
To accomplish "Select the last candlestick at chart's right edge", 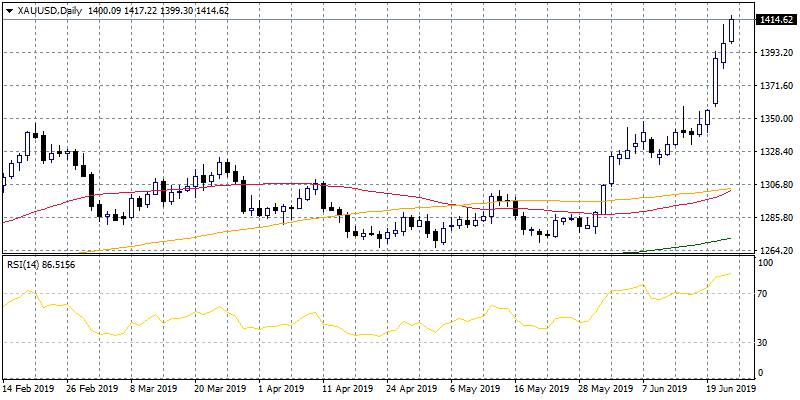I will tap(732, 31).
